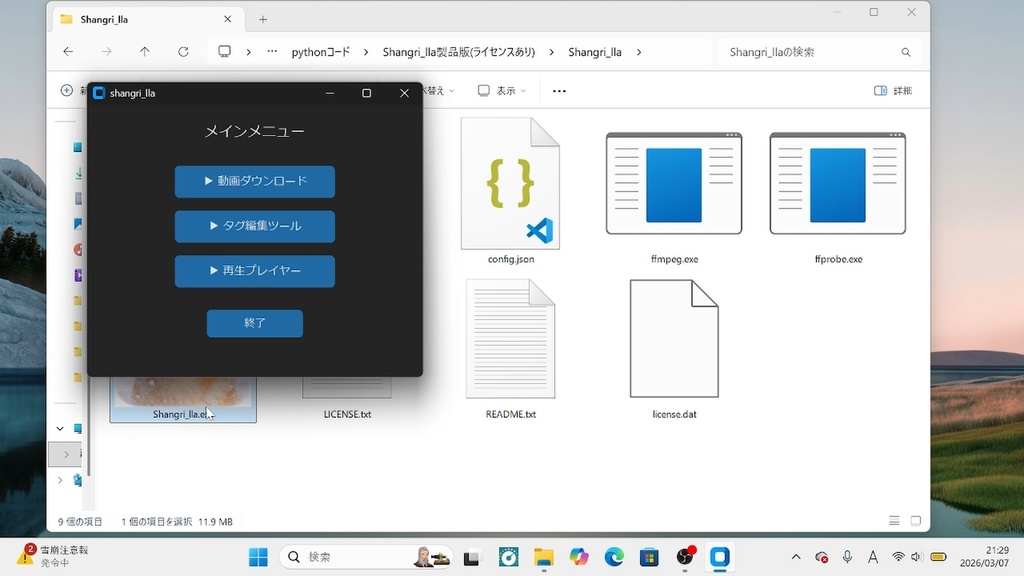Launch the タグ編集ツール button
The image size is (1024, 576).
coord(255,226)
